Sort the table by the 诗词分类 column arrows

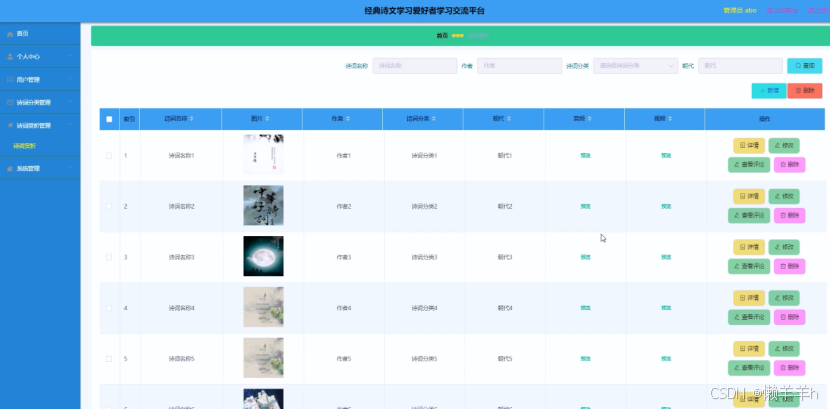[x=433, y=119]
